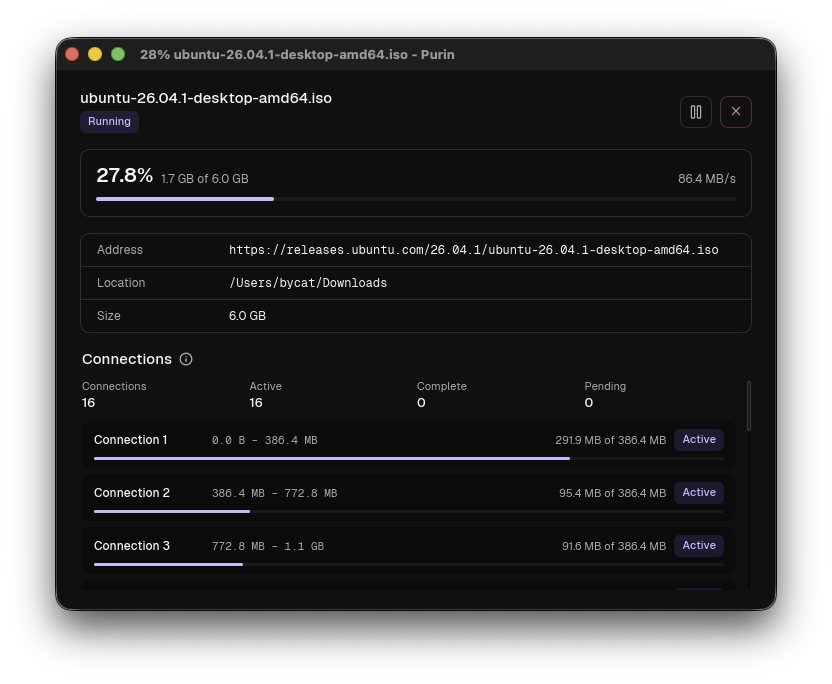Image resolution: width=832 pixels, height=684 pixels.
Task: Click the /Users/bycat/Downloads location path
Action: coord(308,283)
